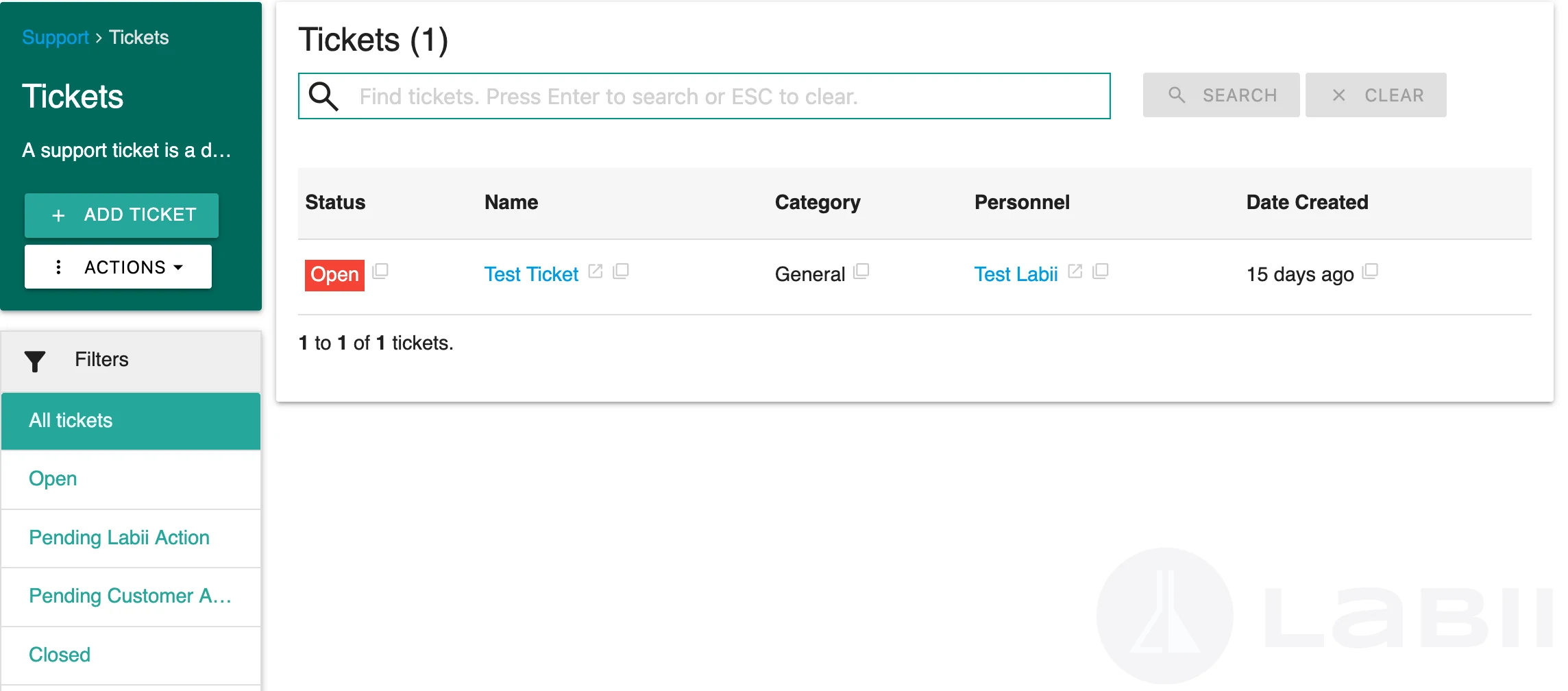Open Test Ticket in new tab icon
The height and width of the screenshot is (691, 1568).
(x=596, y=271)
